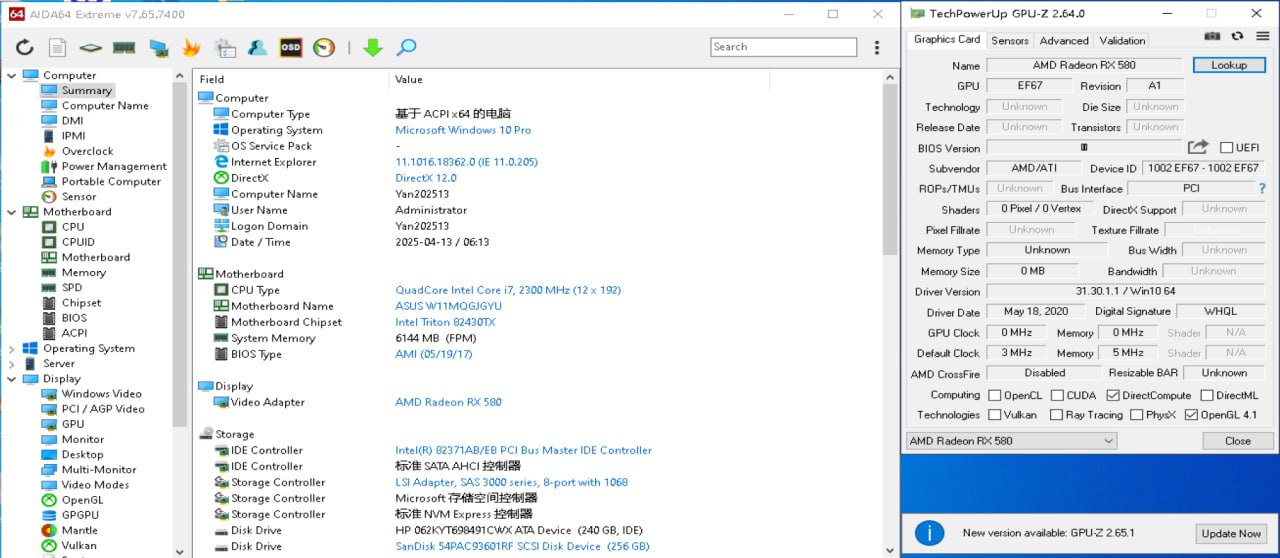The height and width of the screenshot is (558, 1280).
Task: Open the Microsoft Windows 10 Pro link
Action: (x=463, y=130)
